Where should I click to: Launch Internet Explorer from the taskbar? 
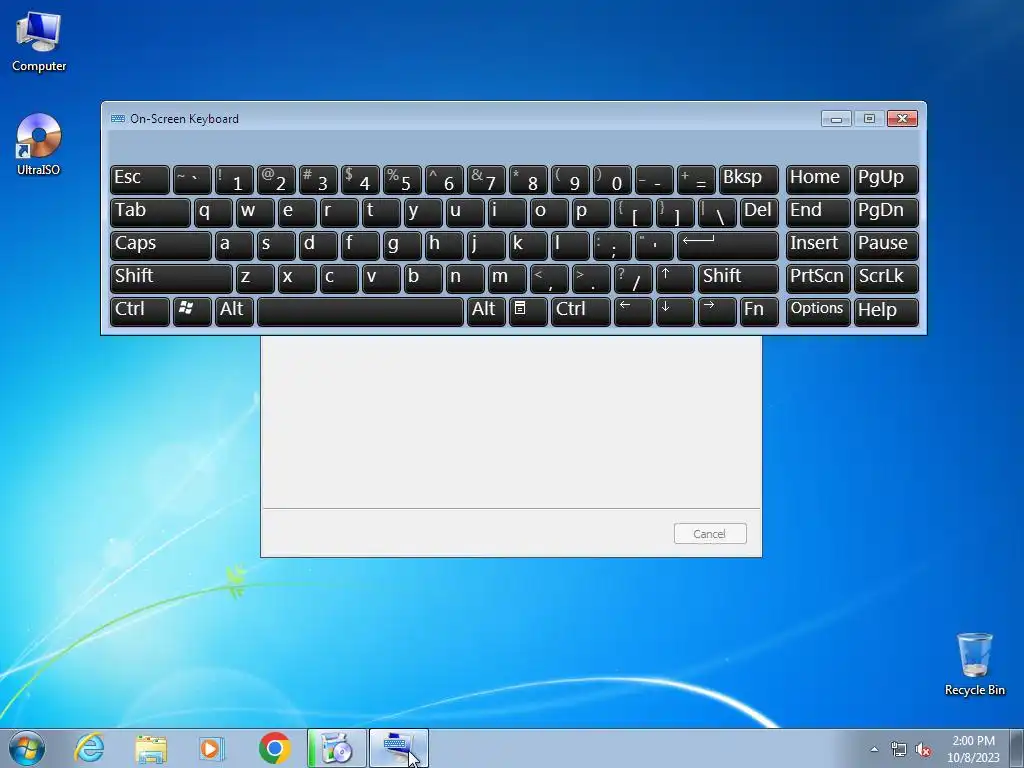[x=89, y=748]
